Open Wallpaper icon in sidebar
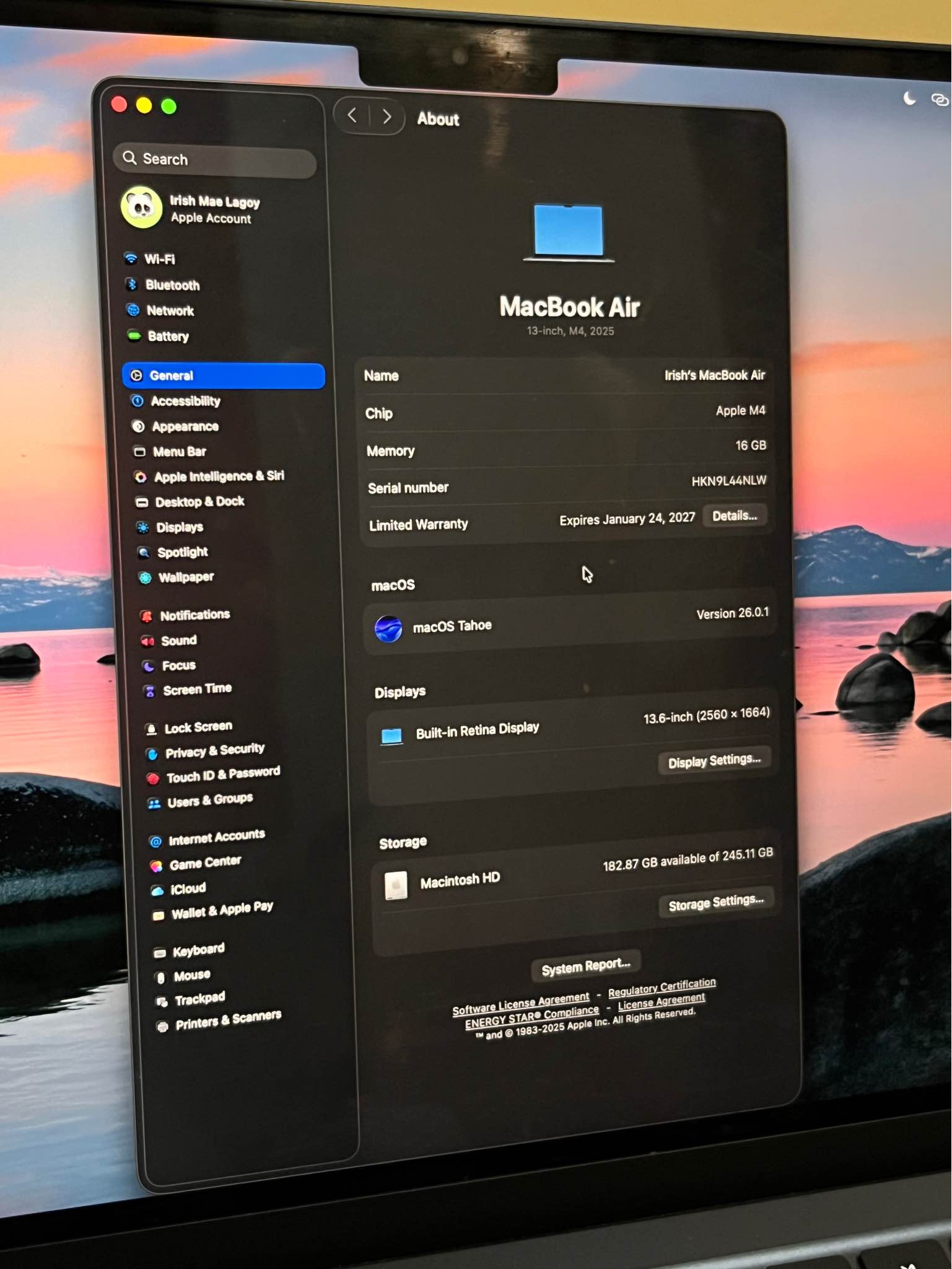952x1269 pixels. (x=146, y=578)
